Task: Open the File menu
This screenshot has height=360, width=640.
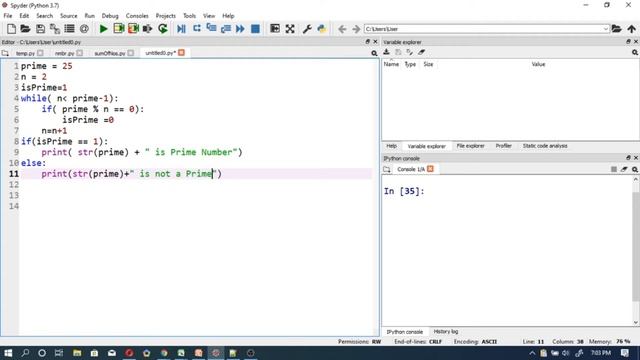Action: (x=8, y=16)
